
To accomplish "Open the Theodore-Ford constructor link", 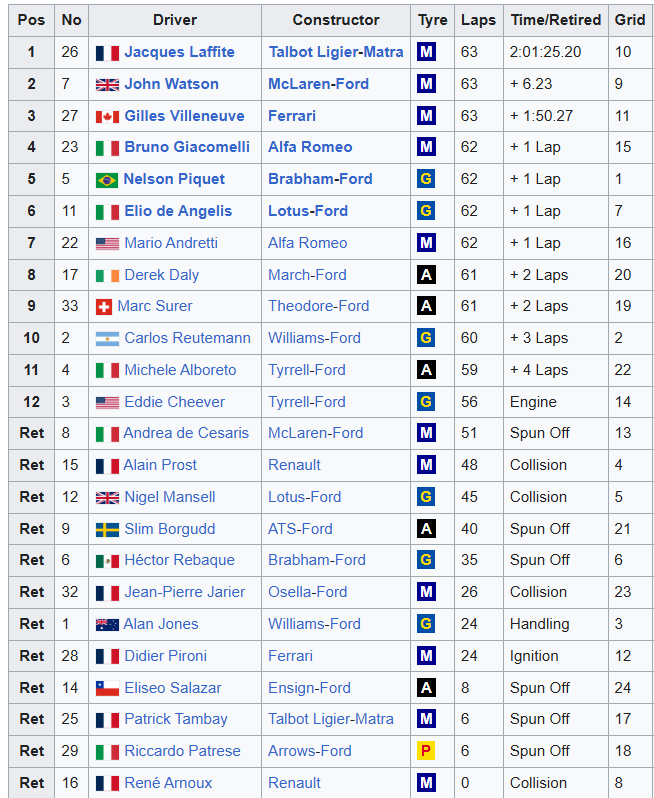I will 319,306.
